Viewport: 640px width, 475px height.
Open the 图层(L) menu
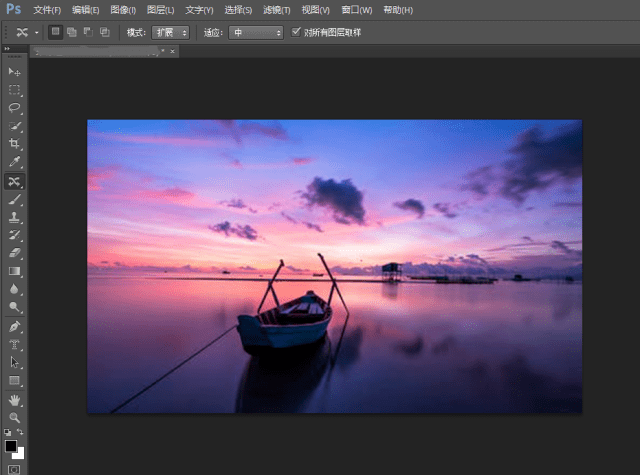tap(160, 10)
